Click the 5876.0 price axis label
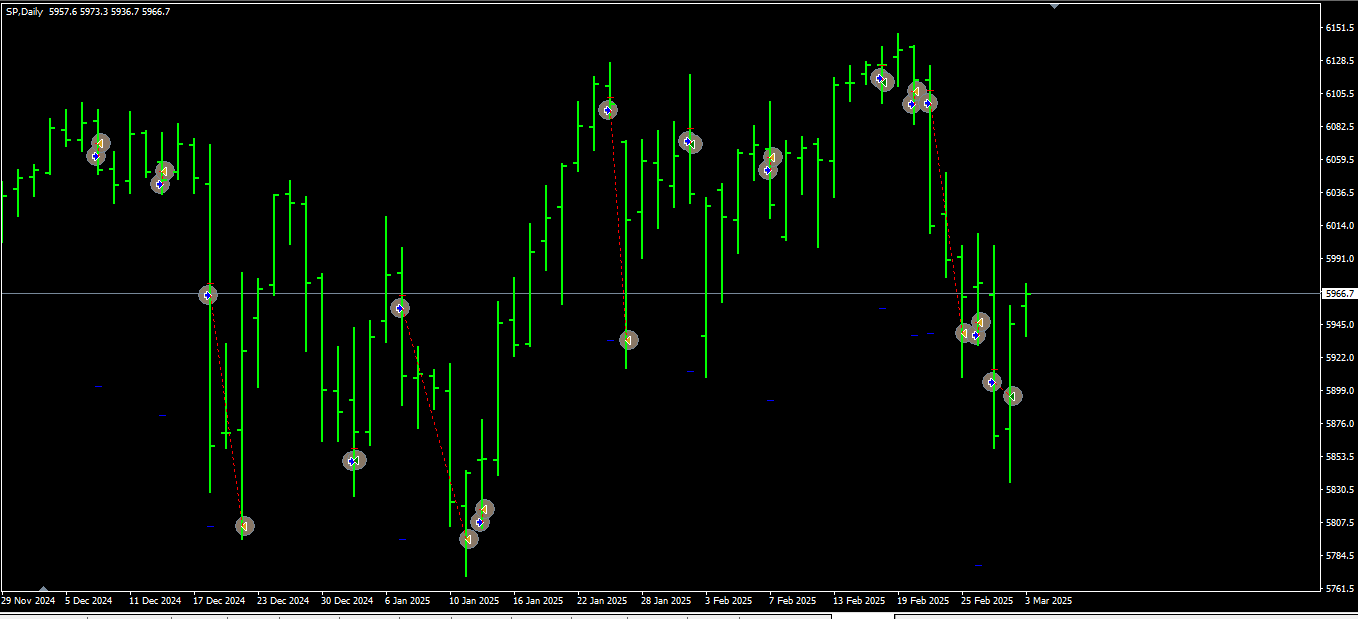Viewport: 1358px width, 619px height. 1339,424
